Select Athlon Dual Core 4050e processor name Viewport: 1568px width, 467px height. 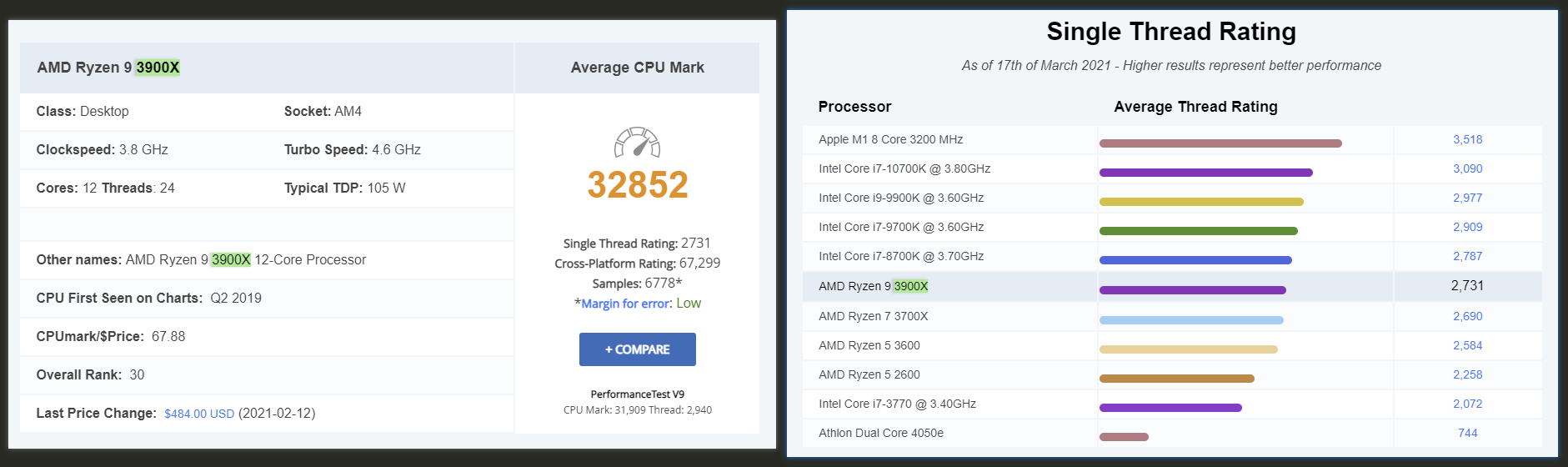tap(881, 433)
